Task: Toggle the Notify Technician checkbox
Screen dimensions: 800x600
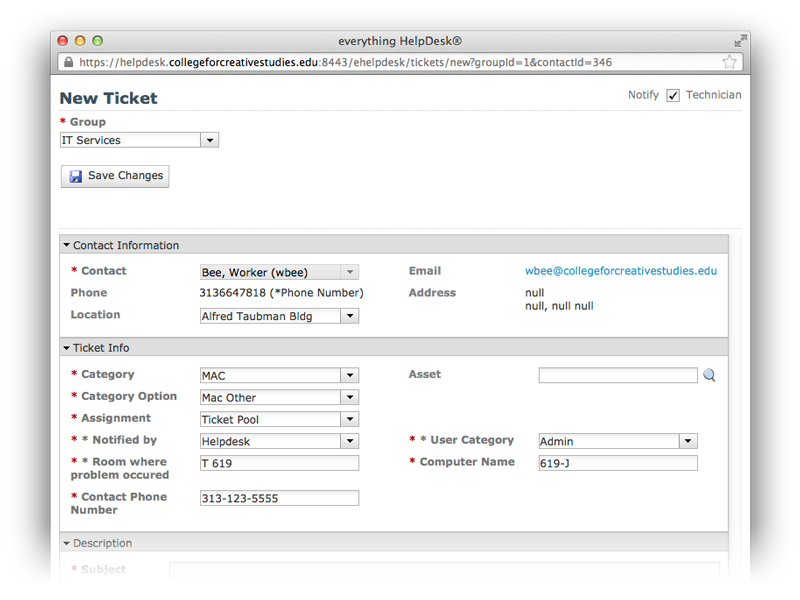Action: (673, 96)
